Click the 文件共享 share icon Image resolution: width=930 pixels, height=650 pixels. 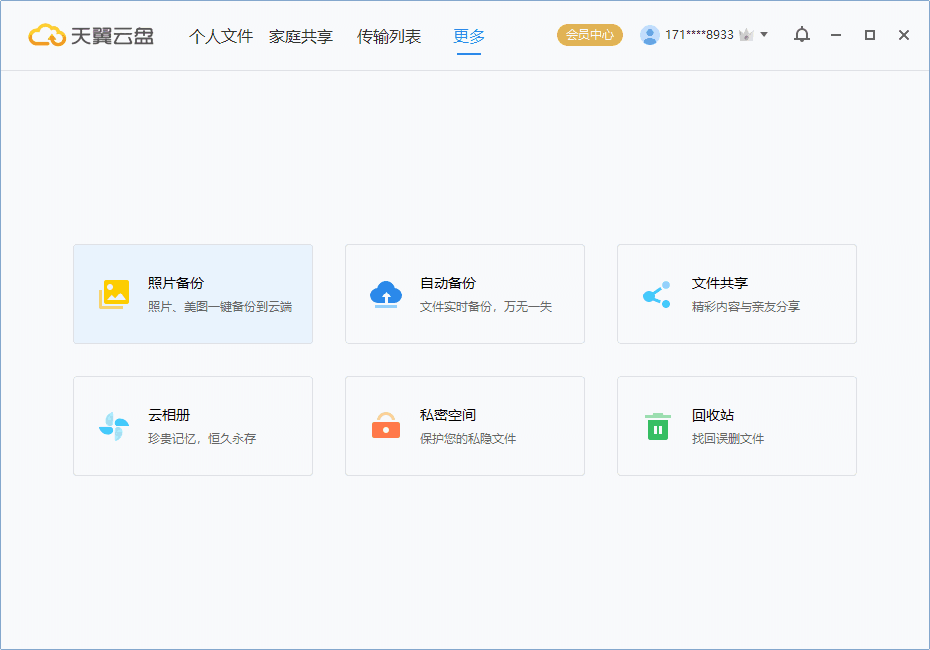point(657,293)
